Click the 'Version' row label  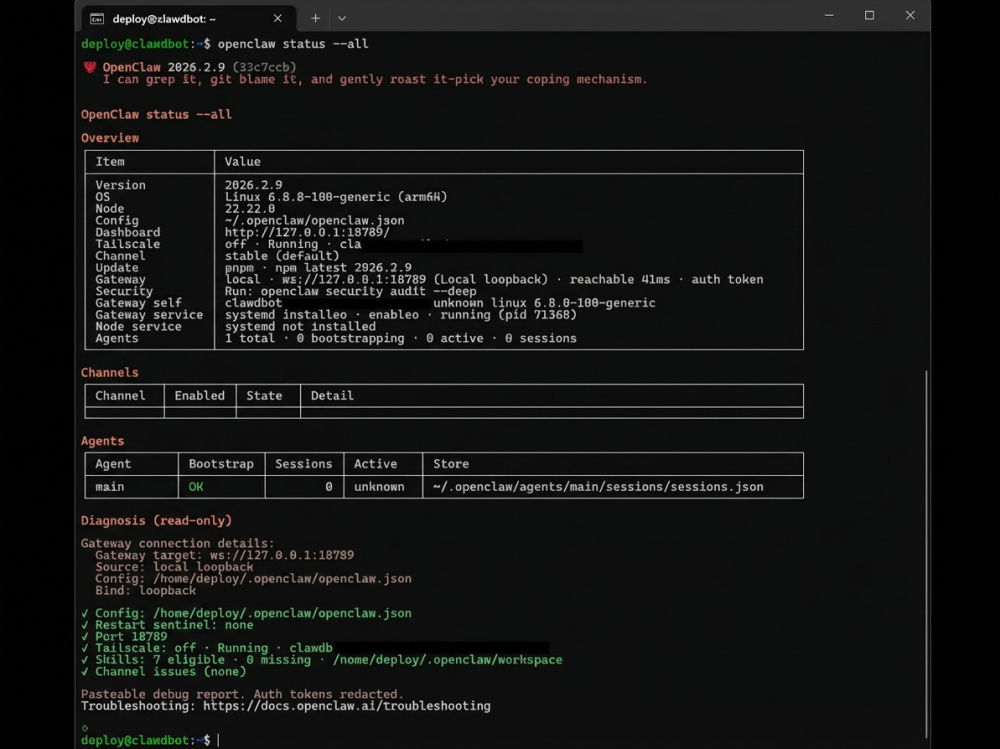[x=121, y=185]
